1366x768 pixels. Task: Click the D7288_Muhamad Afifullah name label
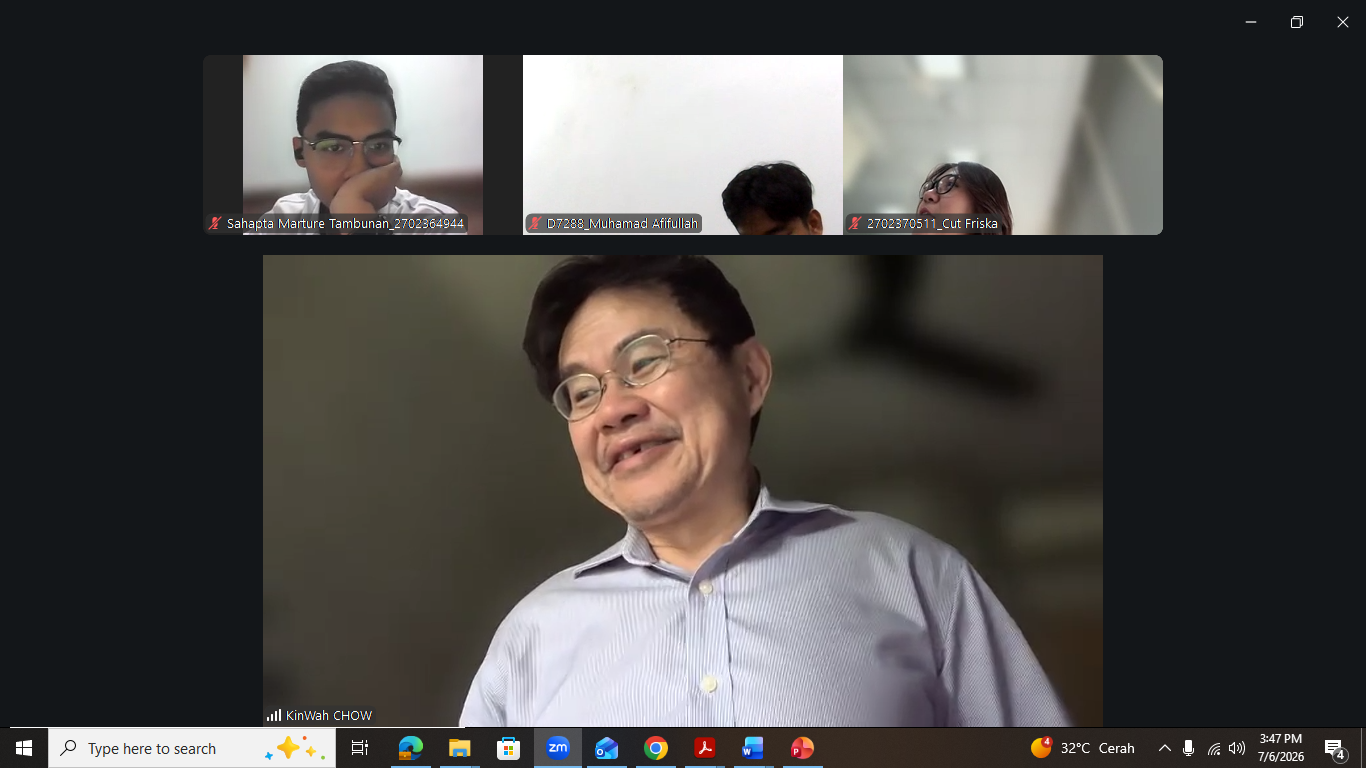point(623,224)
